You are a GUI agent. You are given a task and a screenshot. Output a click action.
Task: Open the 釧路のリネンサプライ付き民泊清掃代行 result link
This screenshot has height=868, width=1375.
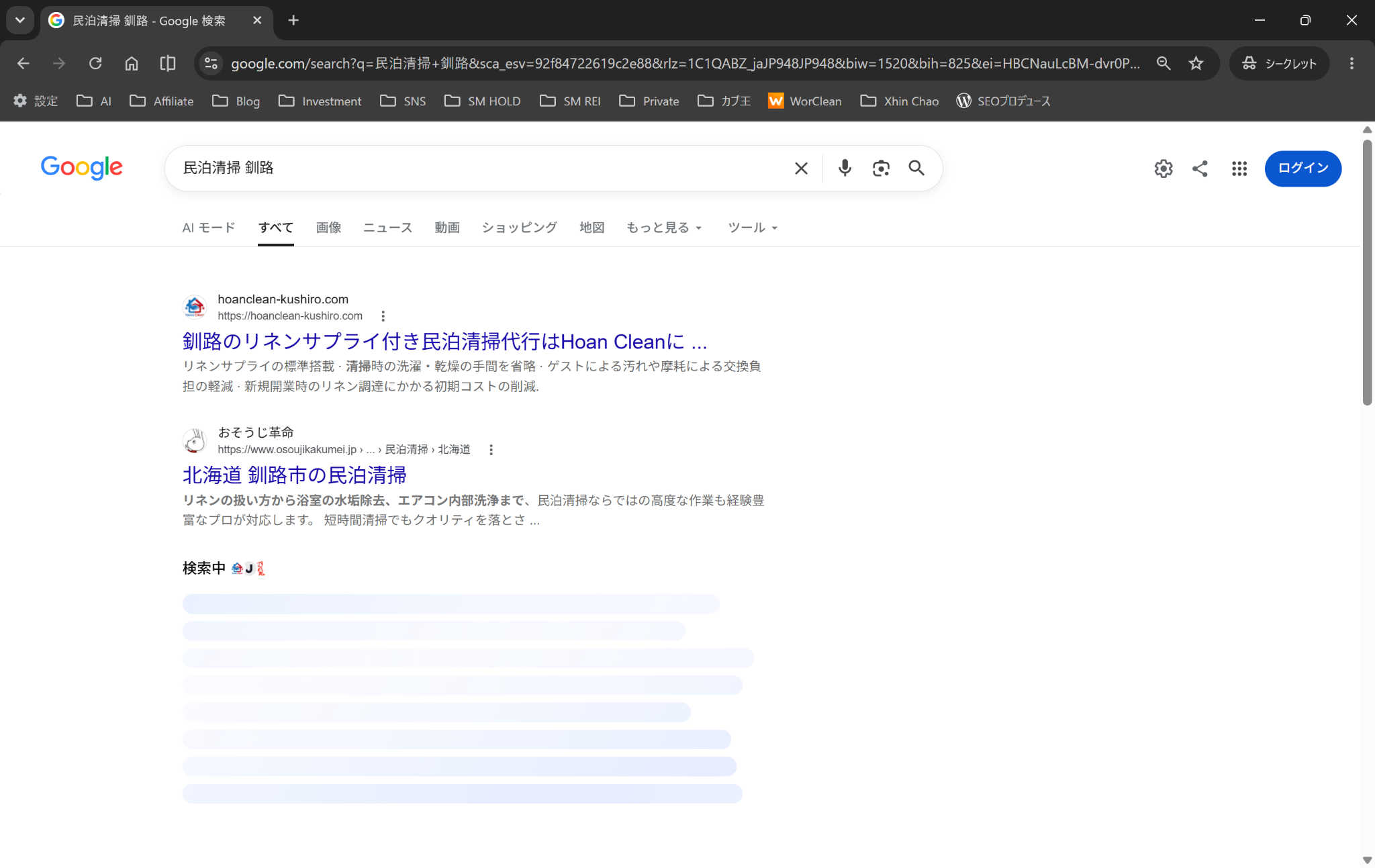(444, 342)
